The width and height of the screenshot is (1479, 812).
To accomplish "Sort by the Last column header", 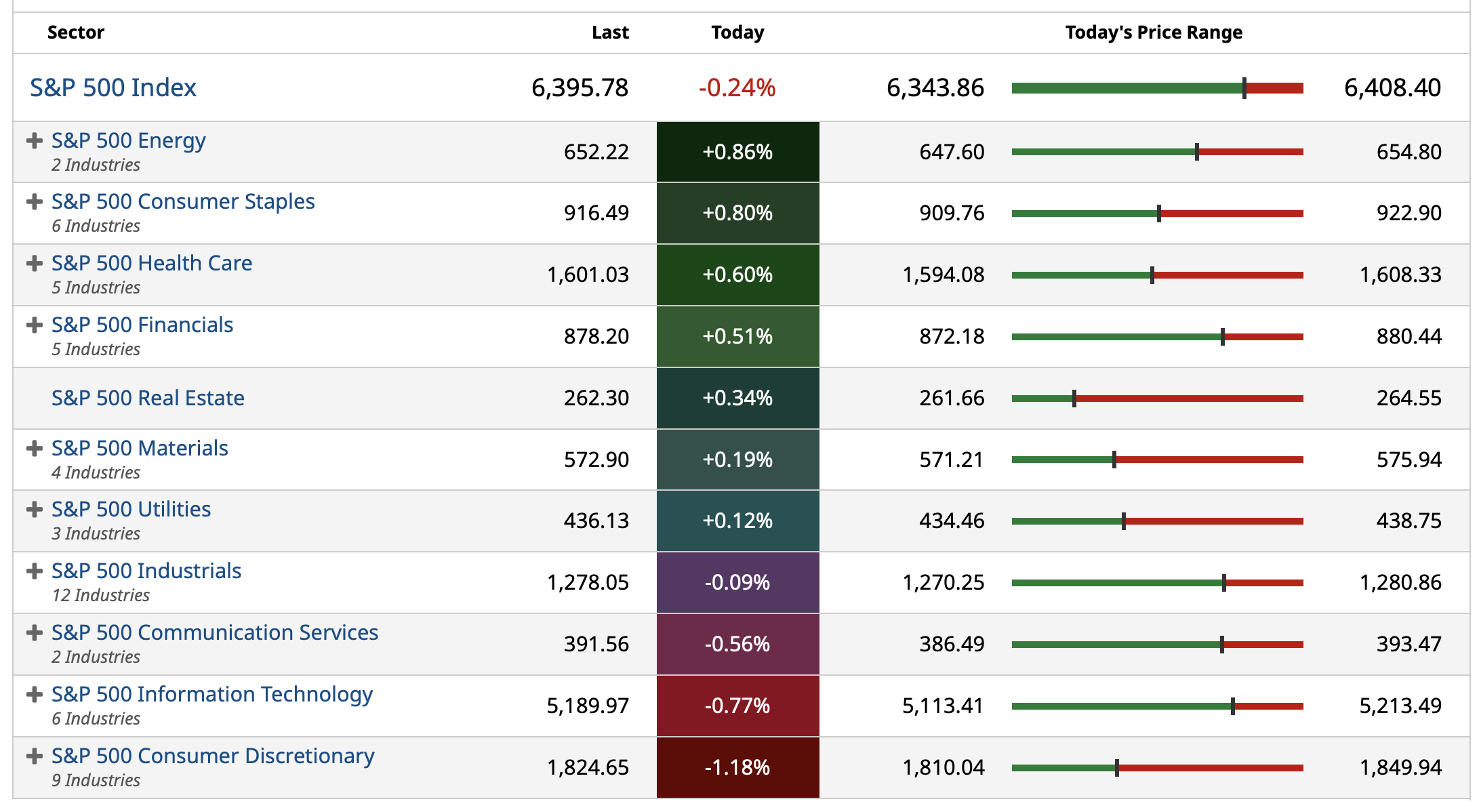I will (x=610, y=33).
